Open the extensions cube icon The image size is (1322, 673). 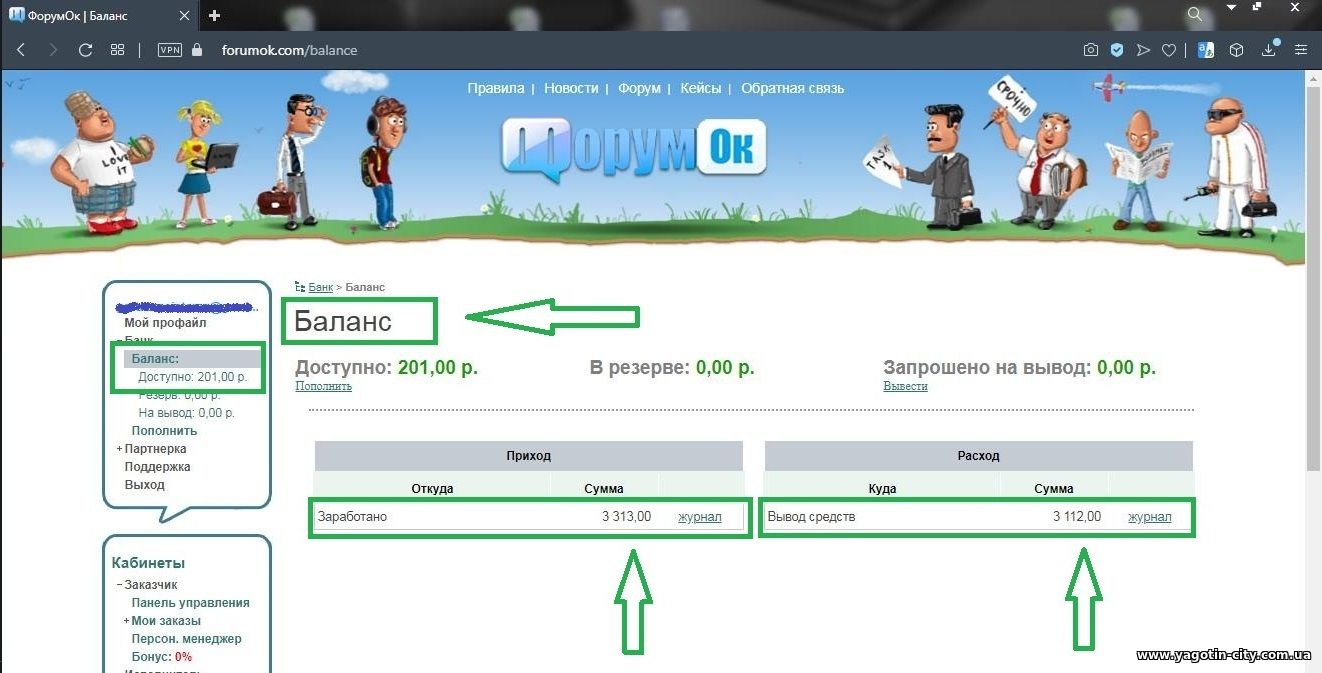pyautogui.click(x=1237, y=50)
